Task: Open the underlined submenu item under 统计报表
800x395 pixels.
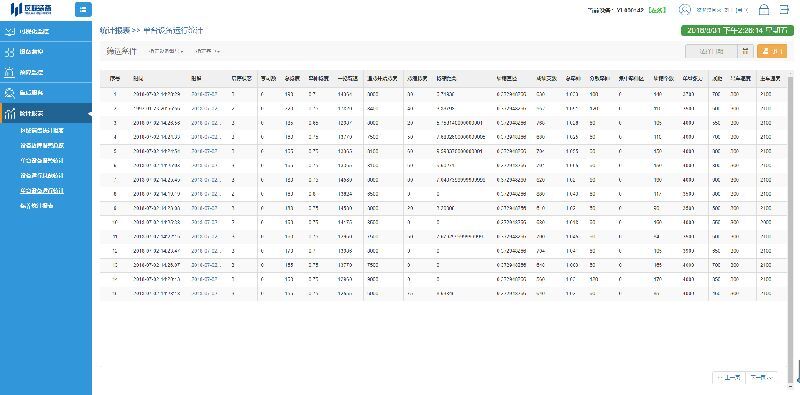Action: [42, 190]
